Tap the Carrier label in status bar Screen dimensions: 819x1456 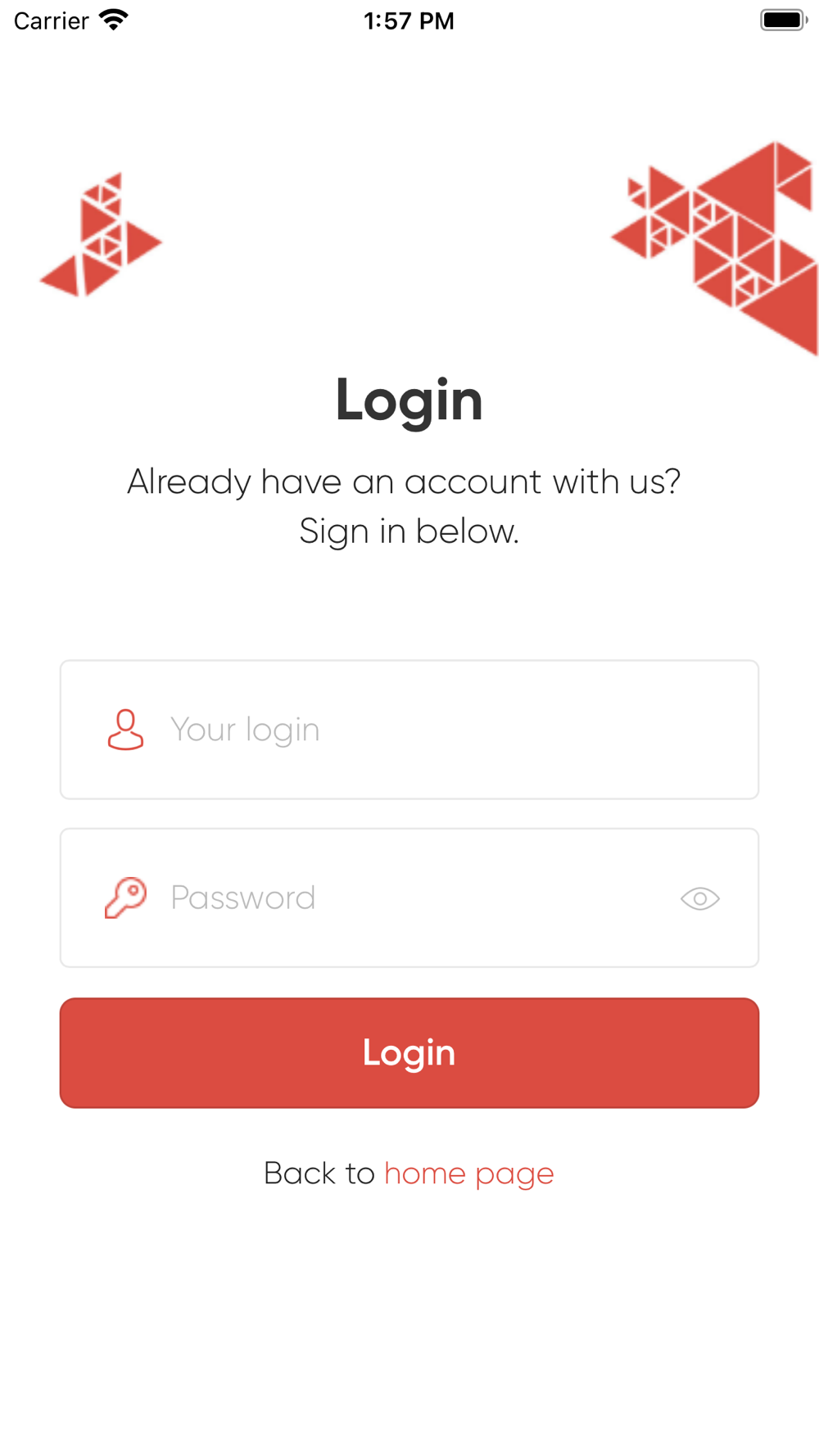(x=51, y=20)
